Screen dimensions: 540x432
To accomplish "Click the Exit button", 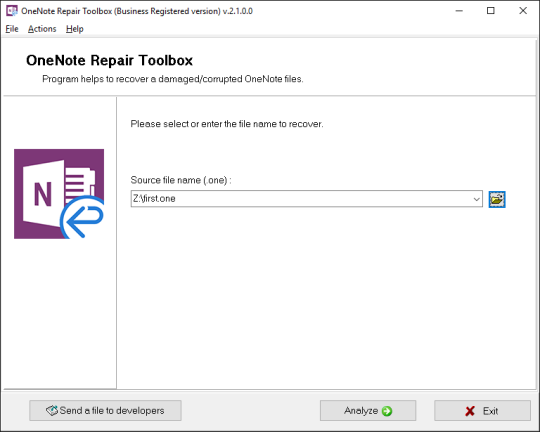I will click(482, 411).
